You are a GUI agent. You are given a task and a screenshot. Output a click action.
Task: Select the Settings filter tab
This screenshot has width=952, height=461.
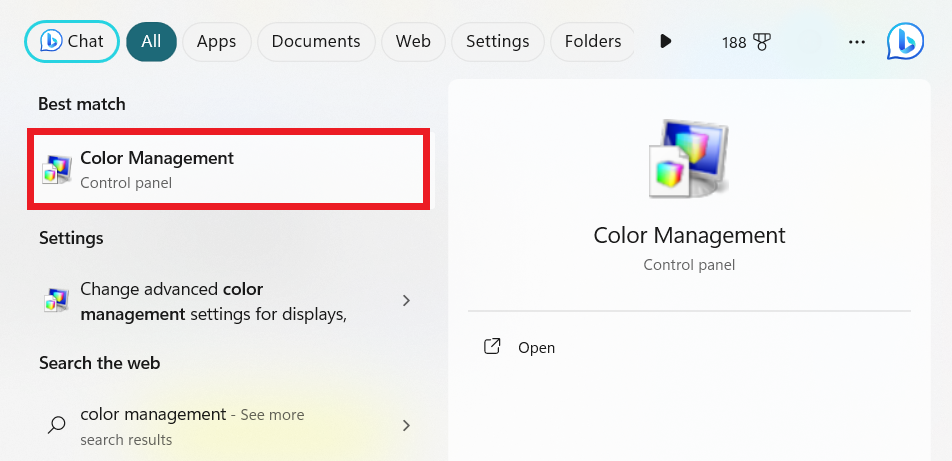tap(497, 42)
